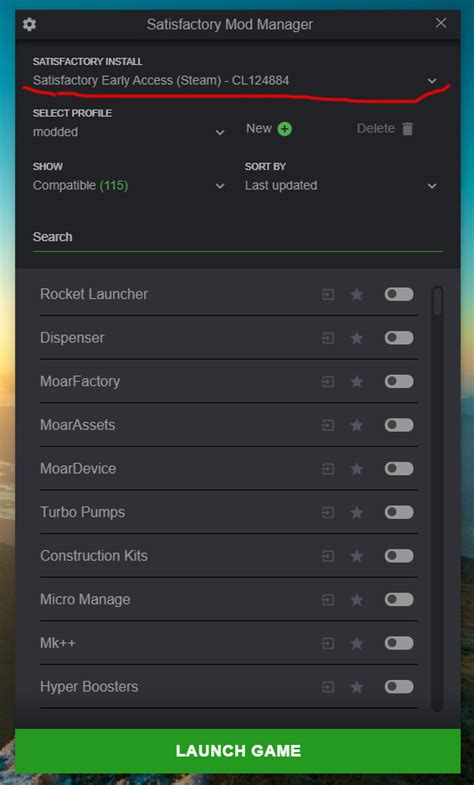
Task: Toggle the MoarAssets mod on
Action: point(399,425)
